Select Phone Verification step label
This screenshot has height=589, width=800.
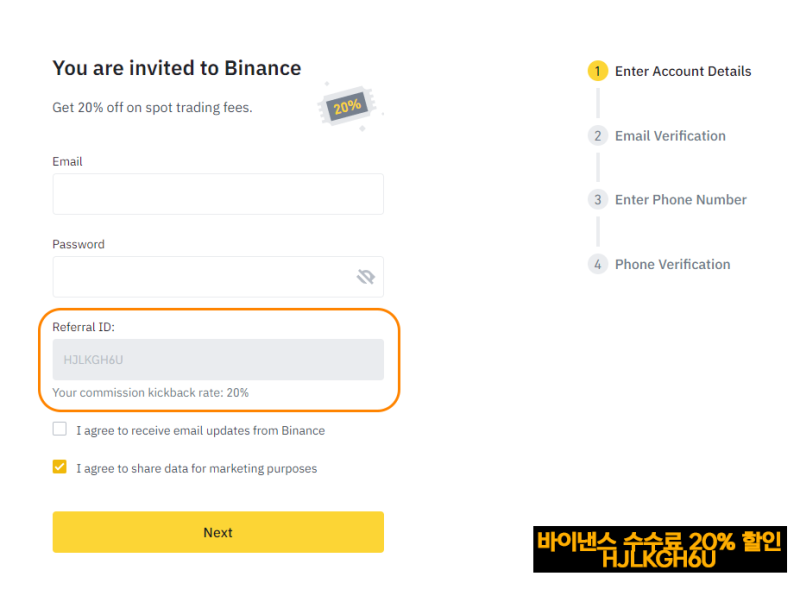[672, 264]
